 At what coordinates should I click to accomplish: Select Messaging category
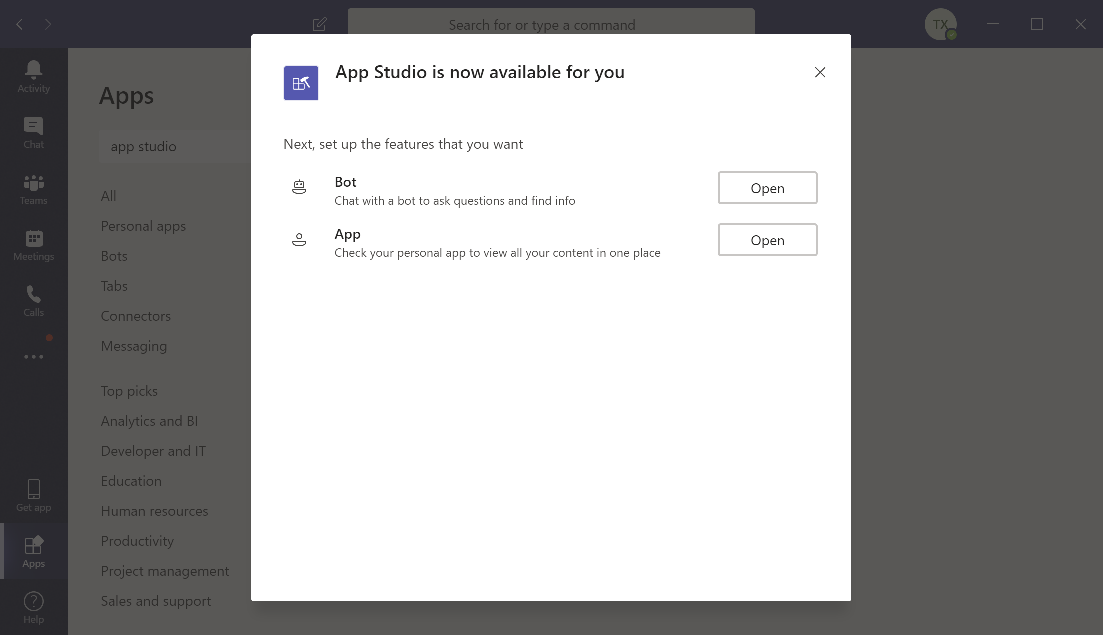tap(134, 346)
